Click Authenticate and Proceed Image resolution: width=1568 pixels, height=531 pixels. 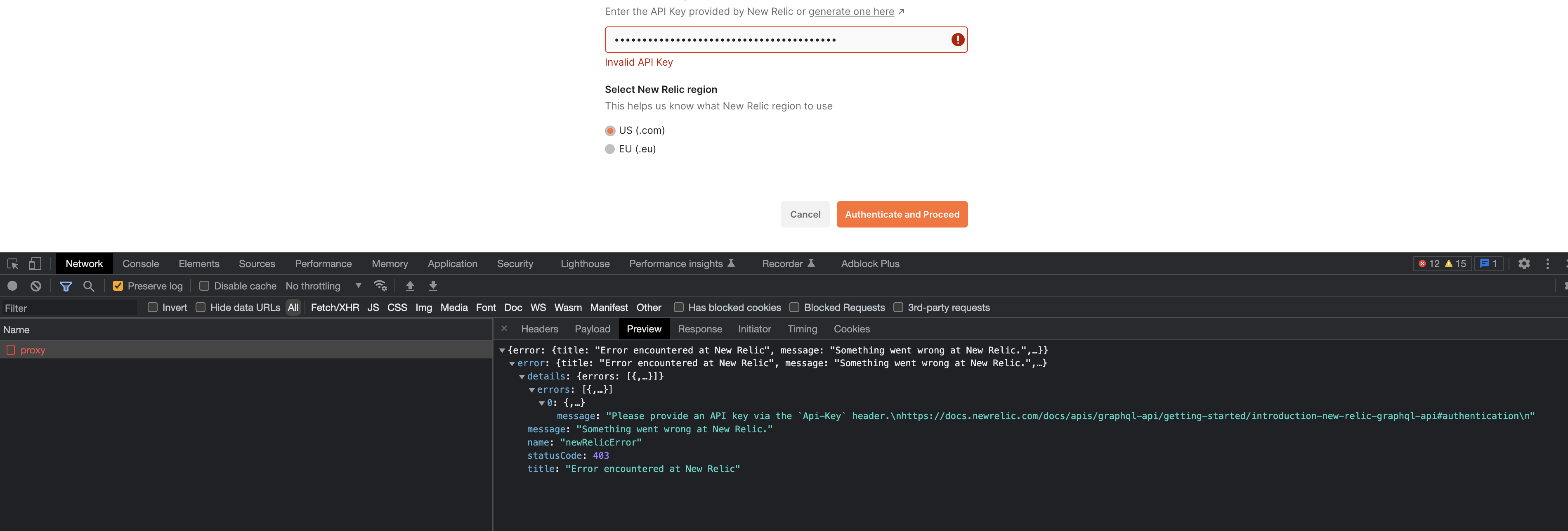(x=902, y=214)
